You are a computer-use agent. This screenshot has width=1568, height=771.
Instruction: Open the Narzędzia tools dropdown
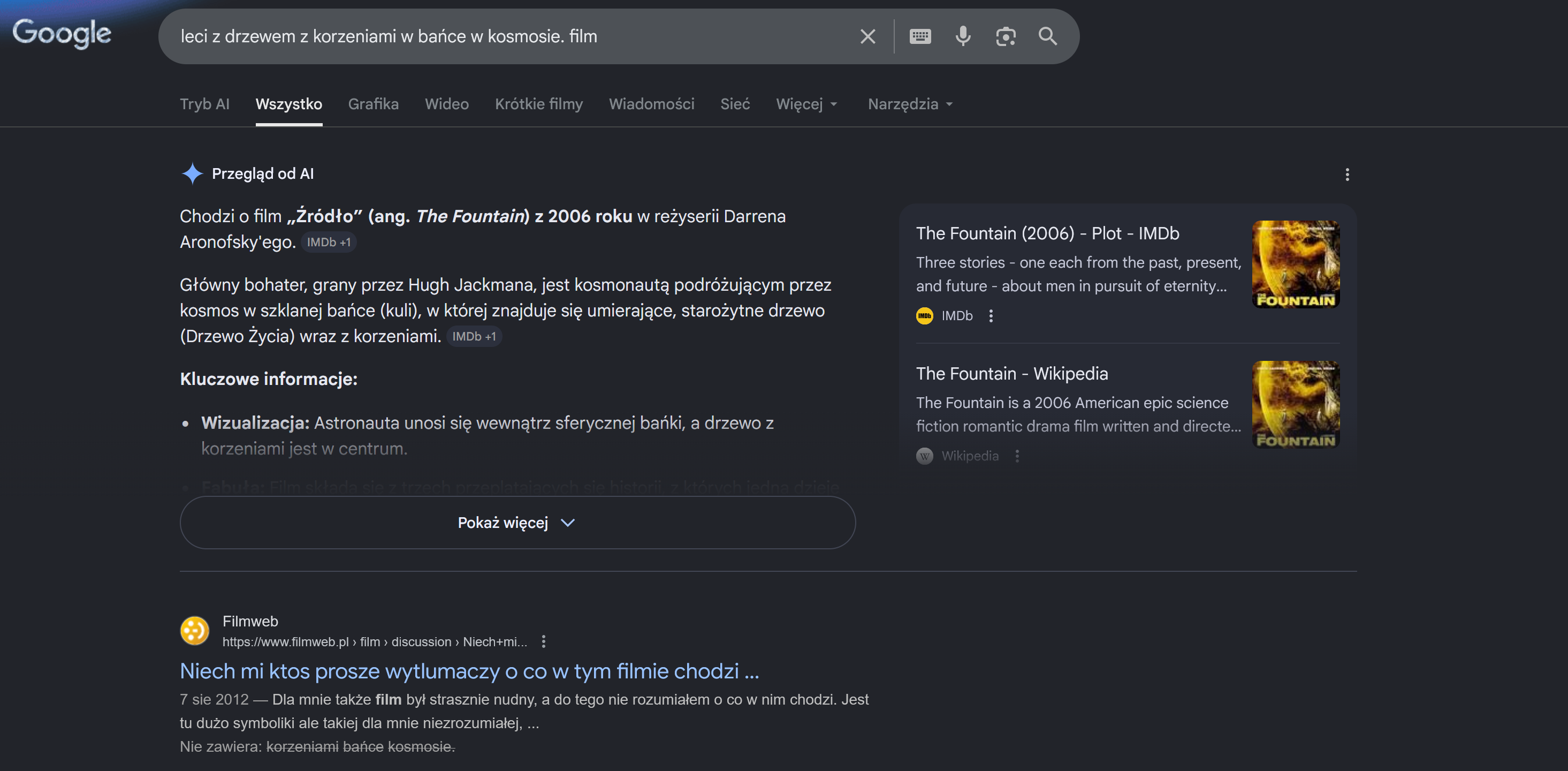(x=910, y=104)
